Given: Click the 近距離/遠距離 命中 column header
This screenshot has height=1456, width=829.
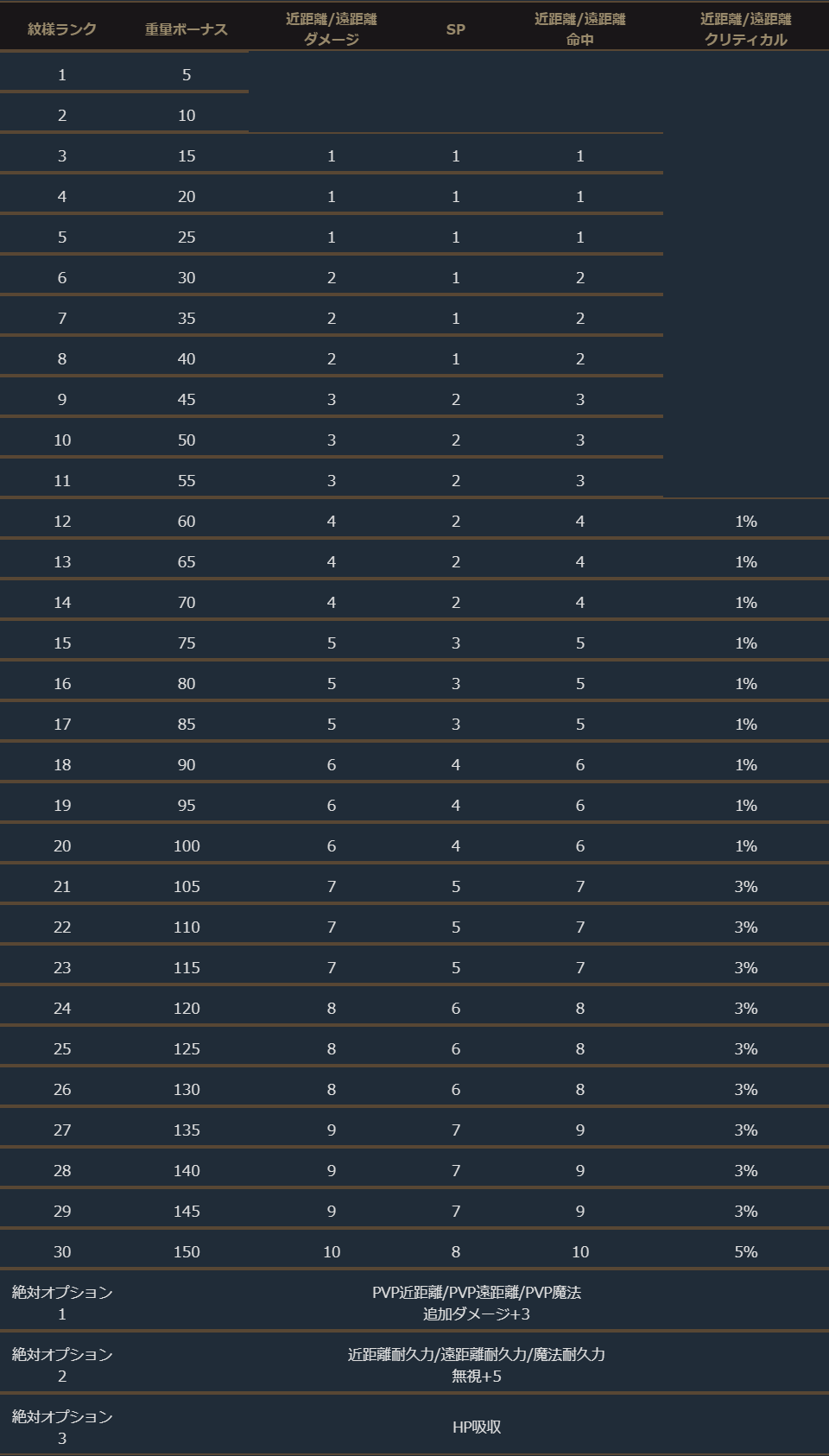Looking at the screenshot, I should pyautogui.click(x=580, y=29).
